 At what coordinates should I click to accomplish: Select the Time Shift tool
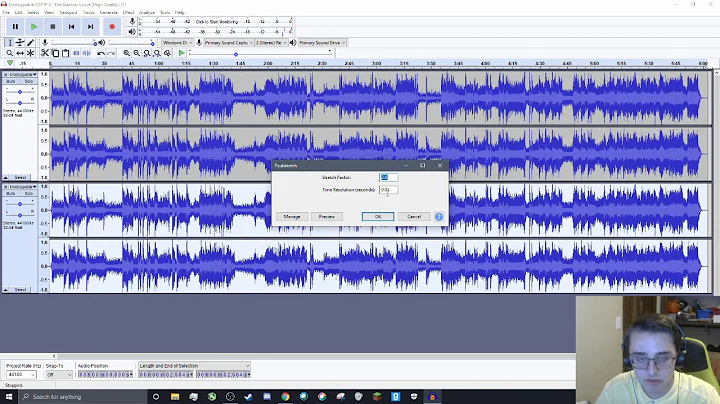click(x=20, y=53)
